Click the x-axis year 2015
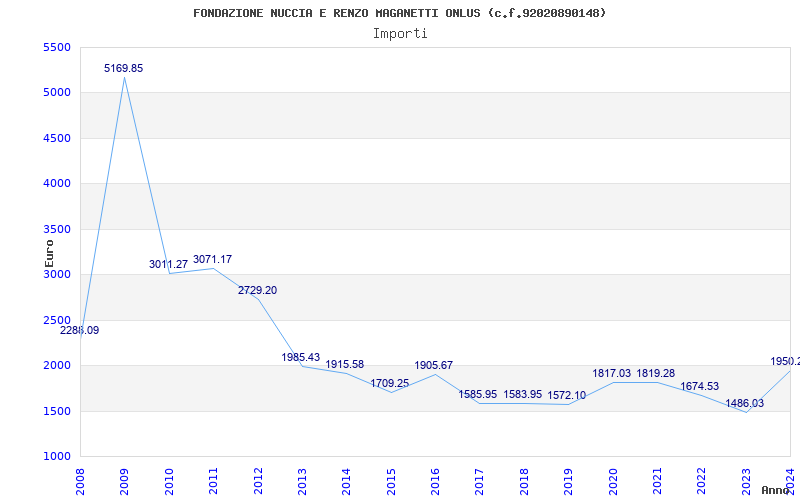 [x=391, y=481]
